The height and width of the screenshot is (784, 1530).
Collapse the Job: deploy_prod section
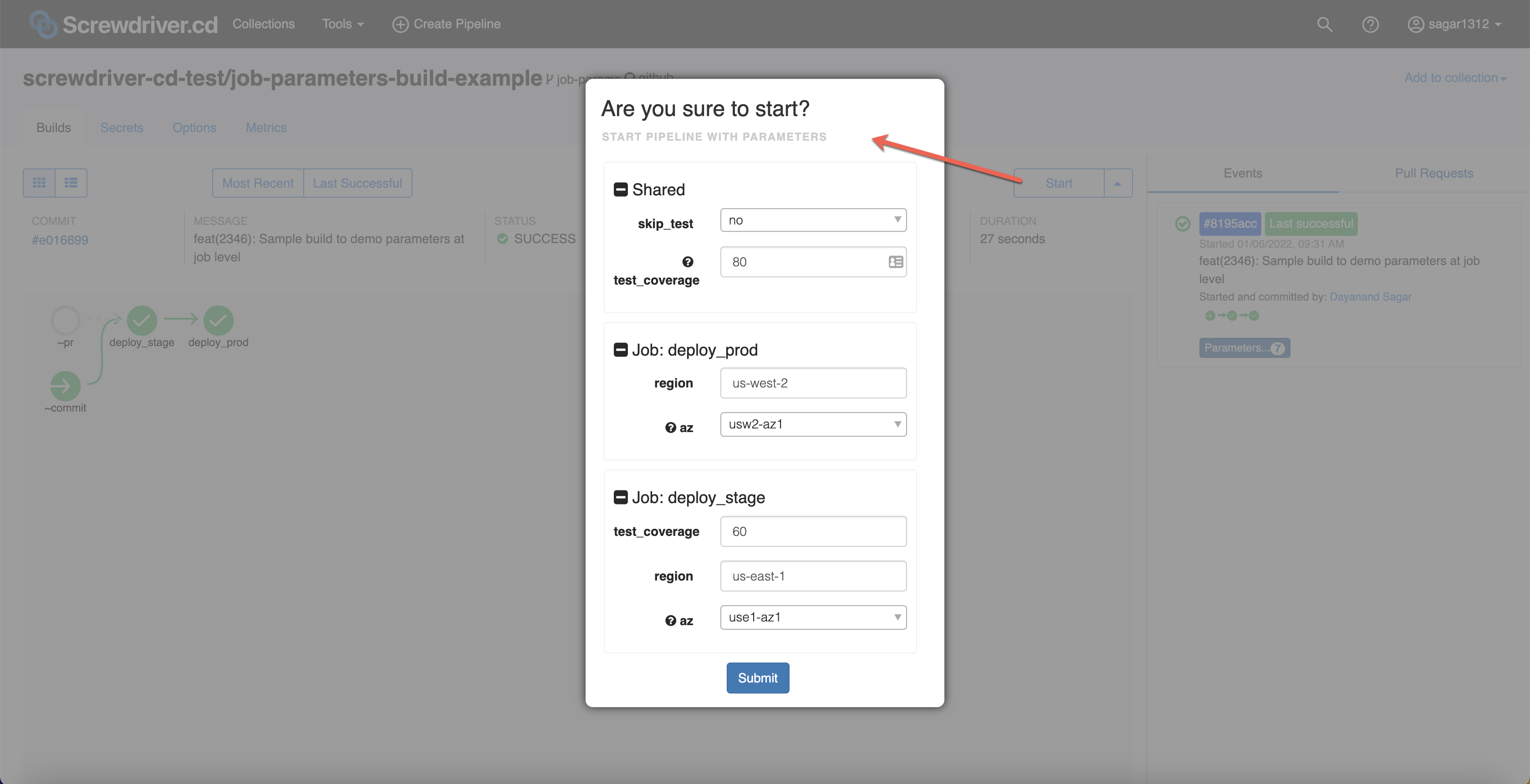point(621,350)
